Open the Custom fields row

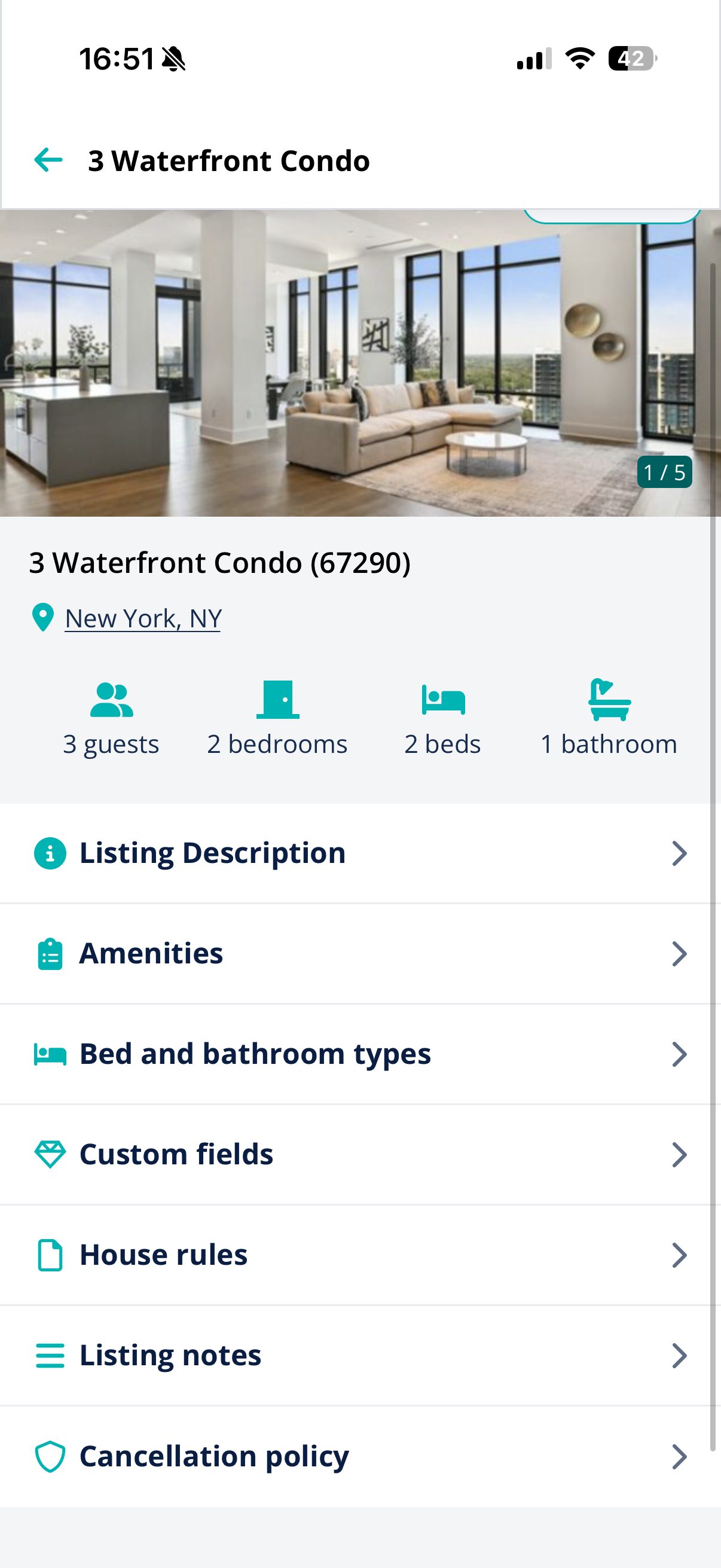(360, 1155)
